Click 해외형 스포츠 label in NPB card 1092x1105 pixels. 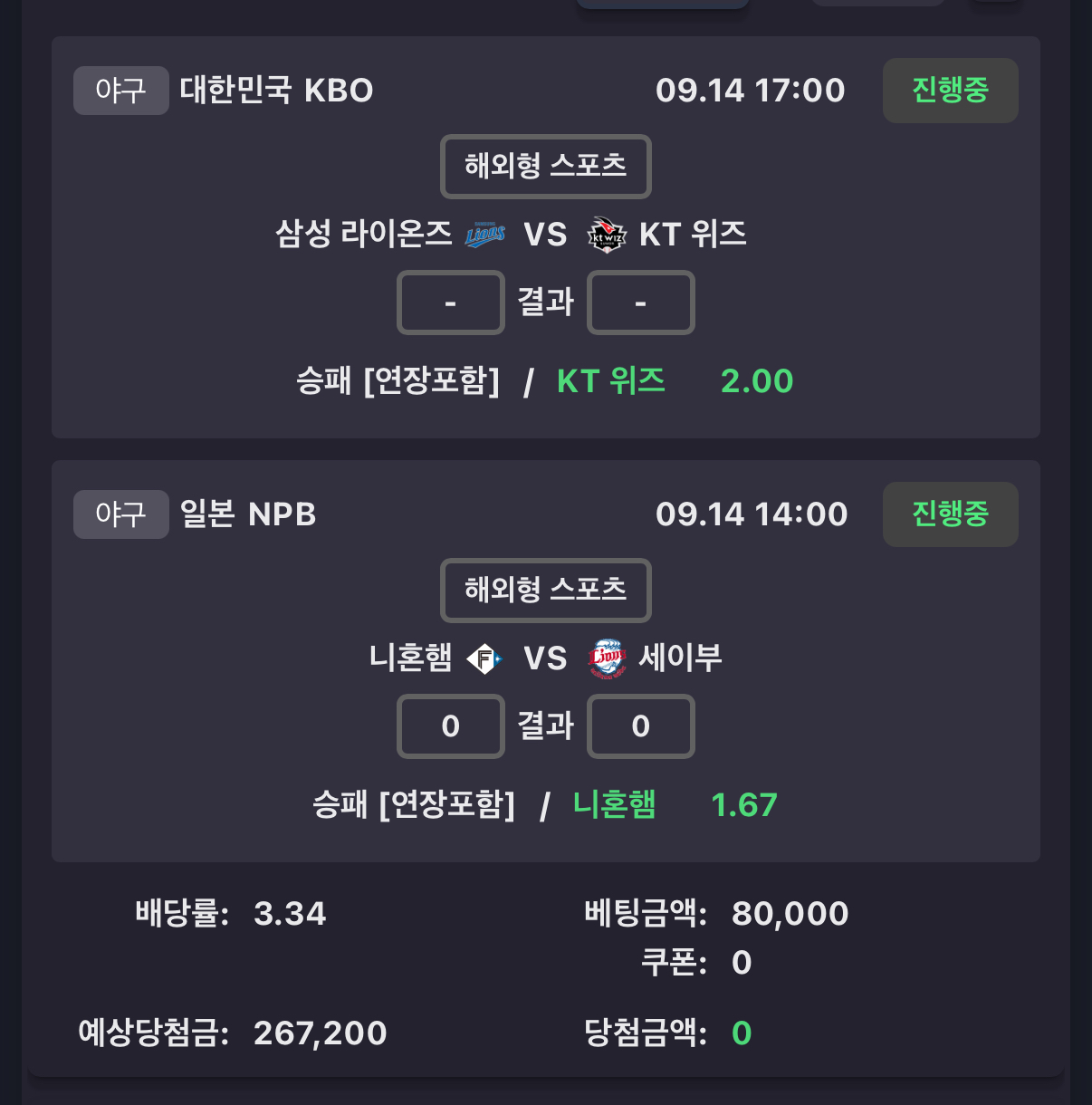(545, 591)
